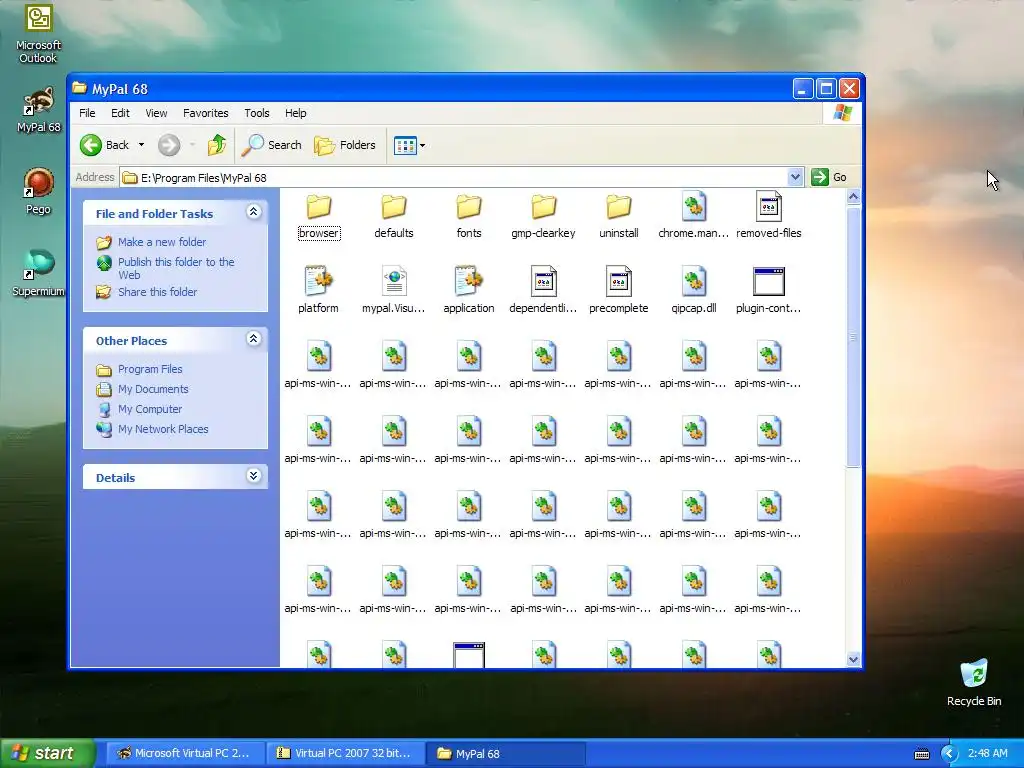Click the Go button beside address bar

point(829,177)
